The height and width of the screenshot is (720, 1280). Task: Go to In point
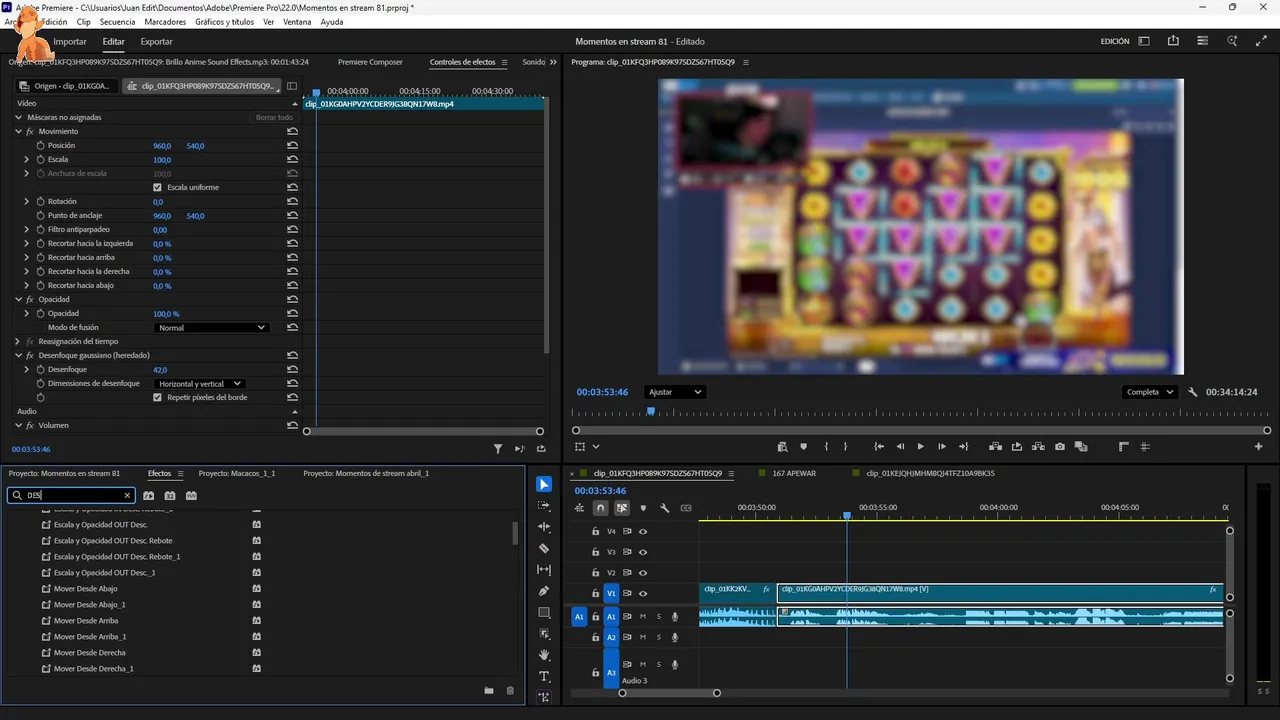879,447
